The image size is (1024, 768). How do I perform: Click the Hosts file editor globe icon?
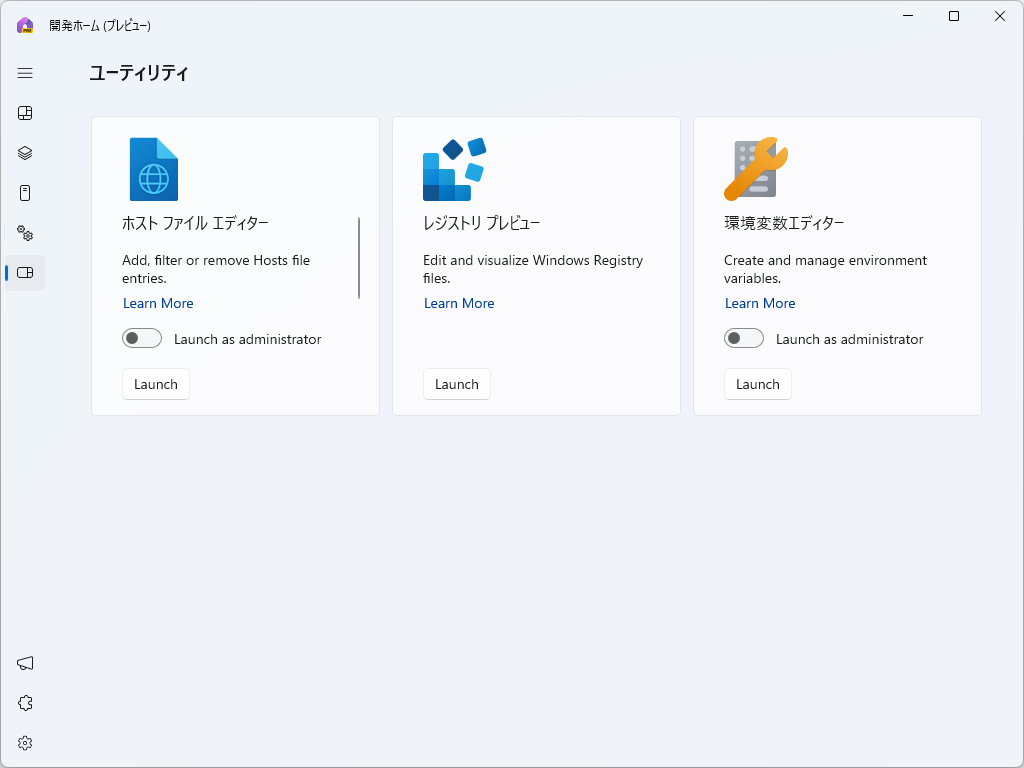[153, 169]
